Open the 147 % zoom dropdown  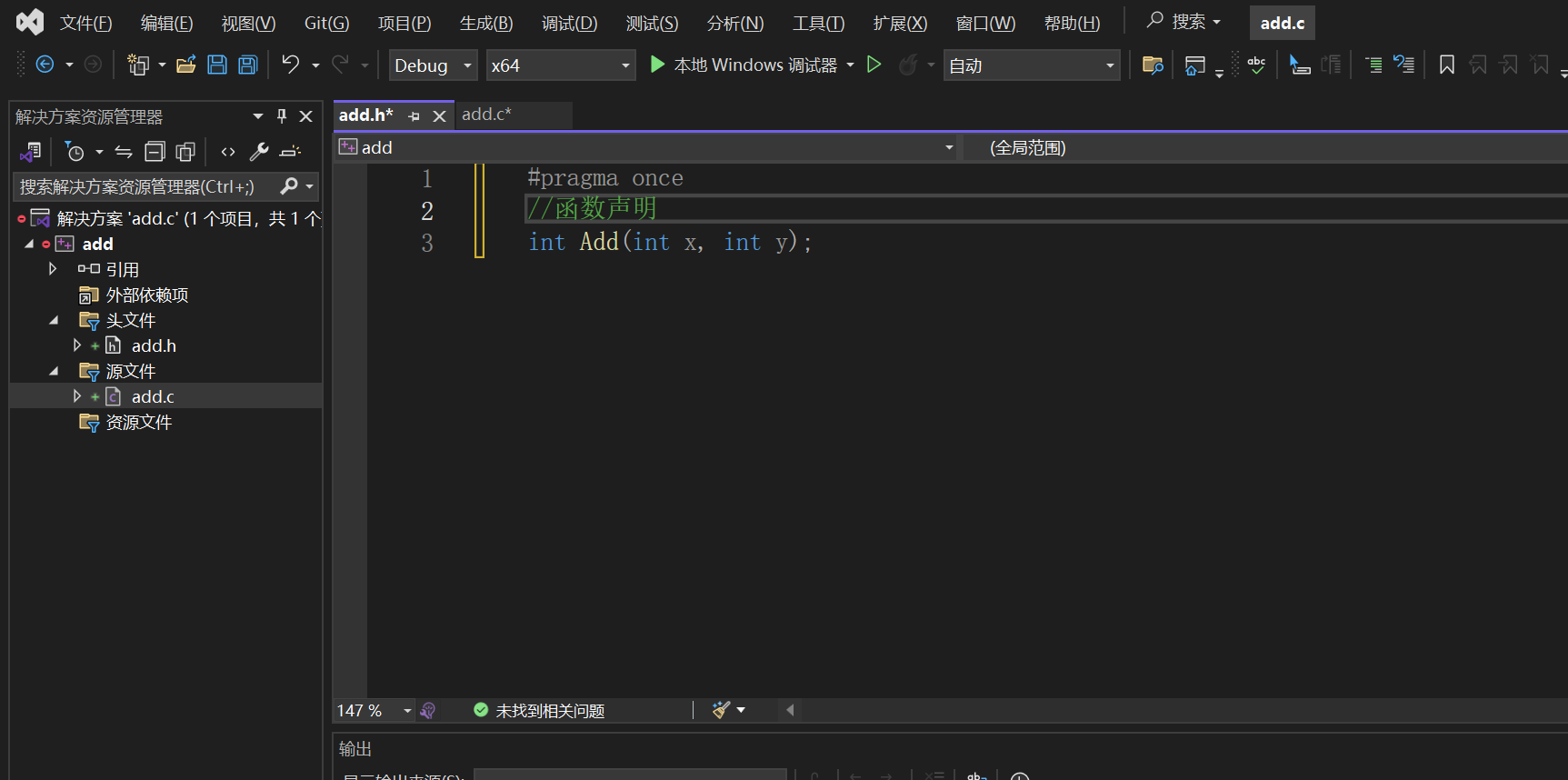(407, 711)
